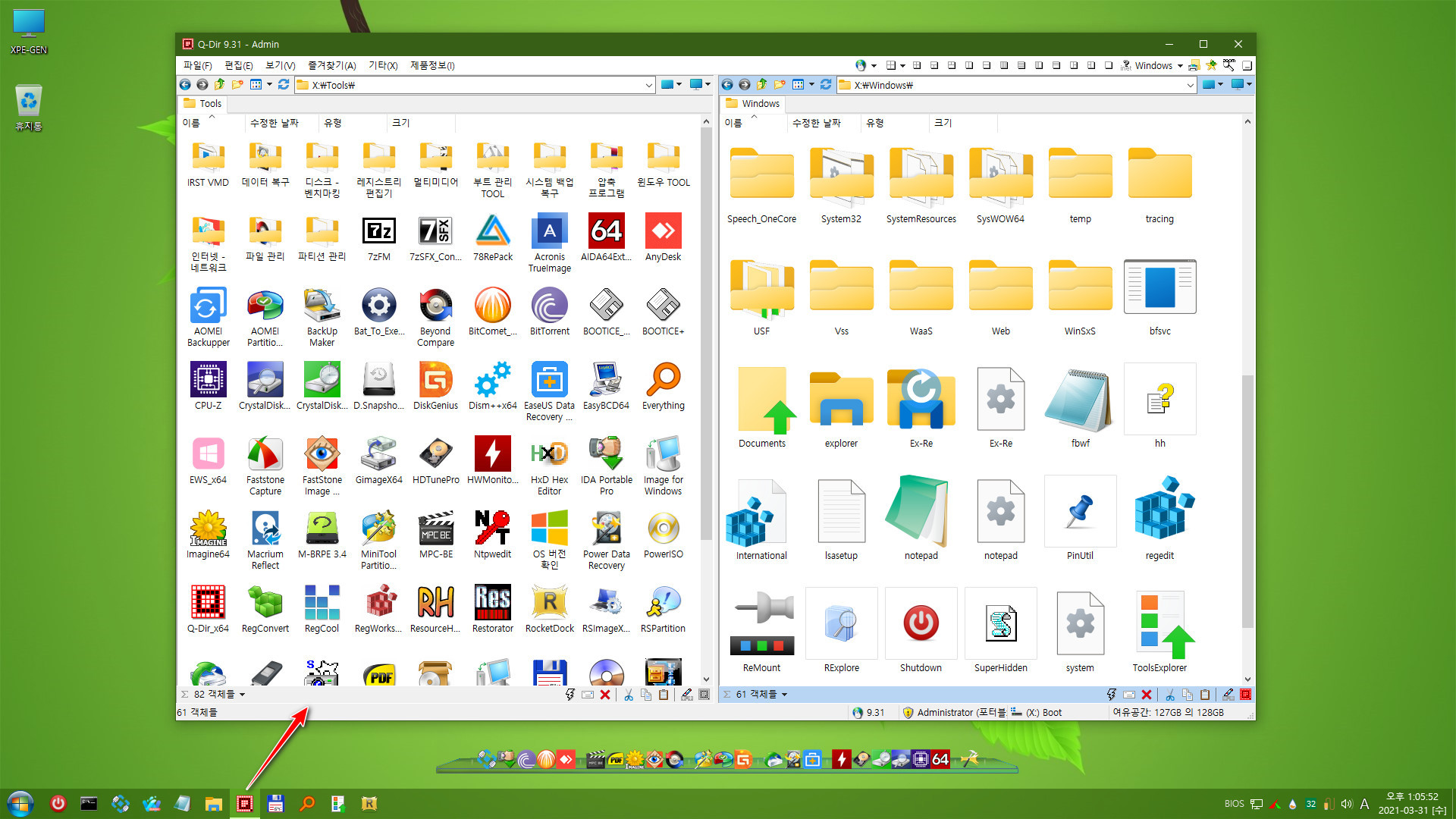This screenshot has width=1456, height=819.
Task: Open AnyDesk in the Tools pane
Action: (x=663, y=239)
